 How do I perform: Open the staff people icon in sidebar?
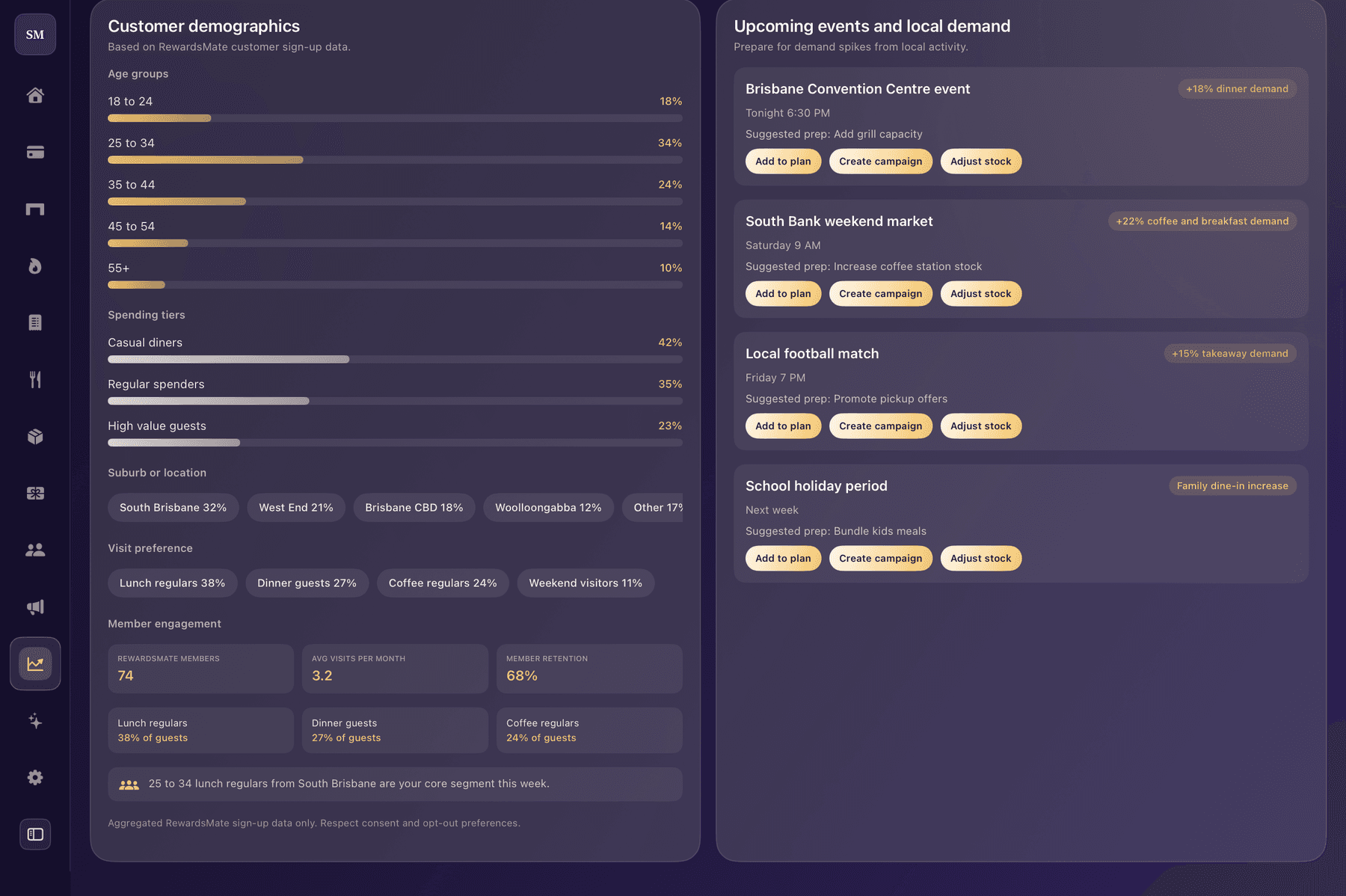[x=35, y=550]
